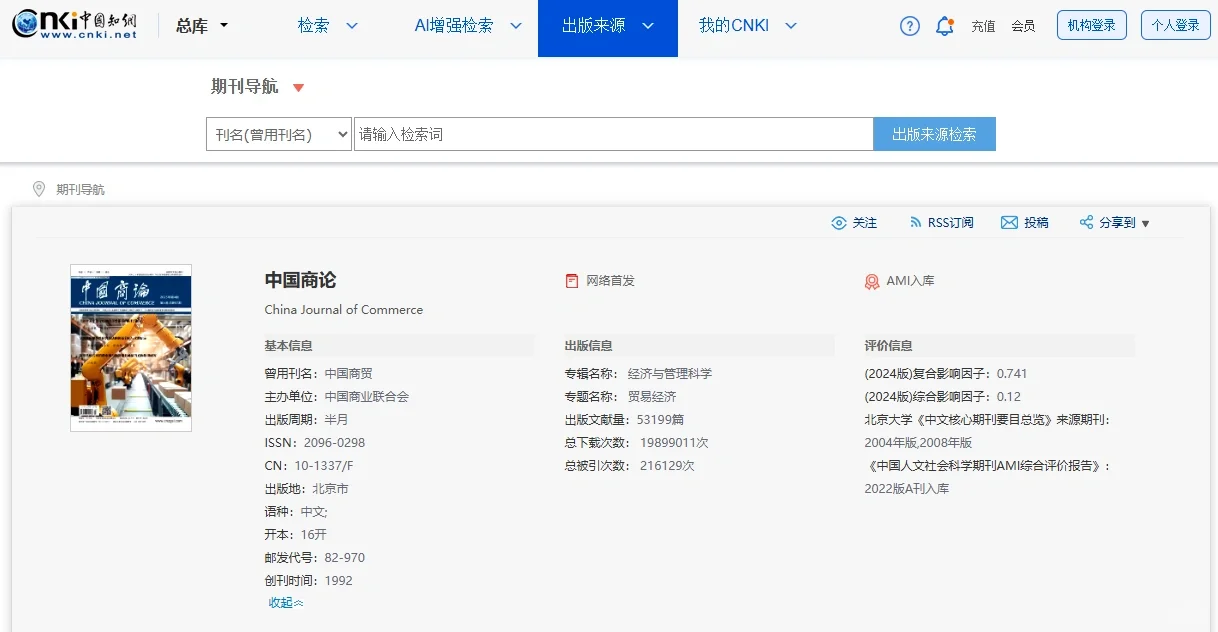The width and height of the screenshot is (1218, 632).
Task: Click the 出版信息 section header
Action: tap(588, 346)
